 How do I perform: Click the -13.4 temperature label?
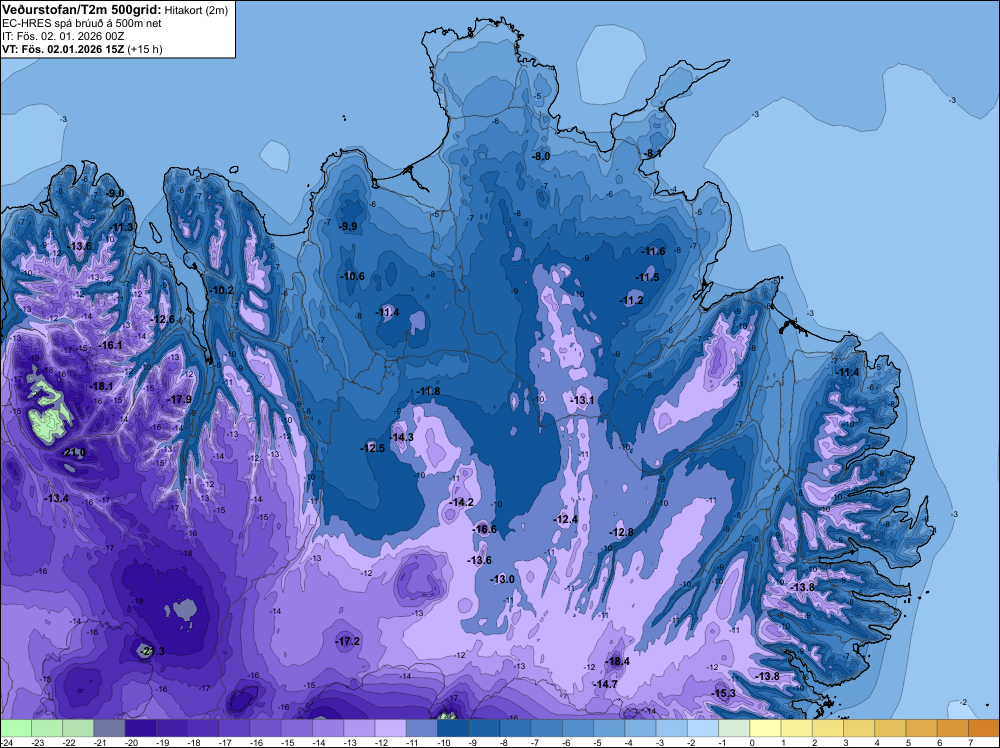click(57, 498)
